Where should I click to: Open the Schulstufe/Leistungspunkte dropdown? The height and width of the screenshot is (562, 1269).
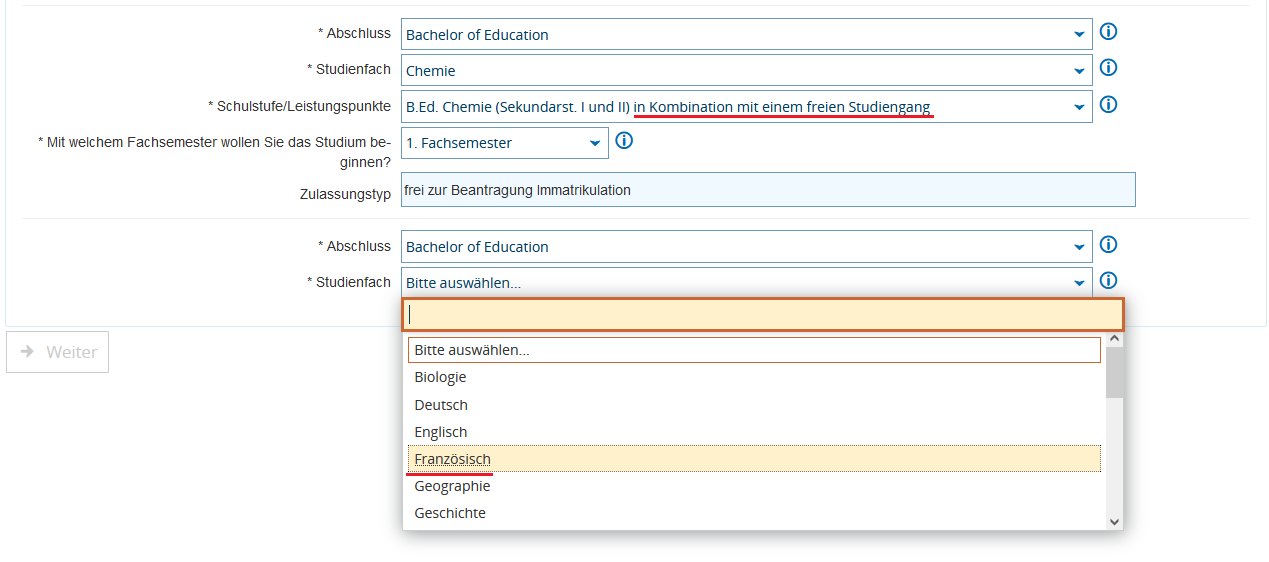pos(745,107)
